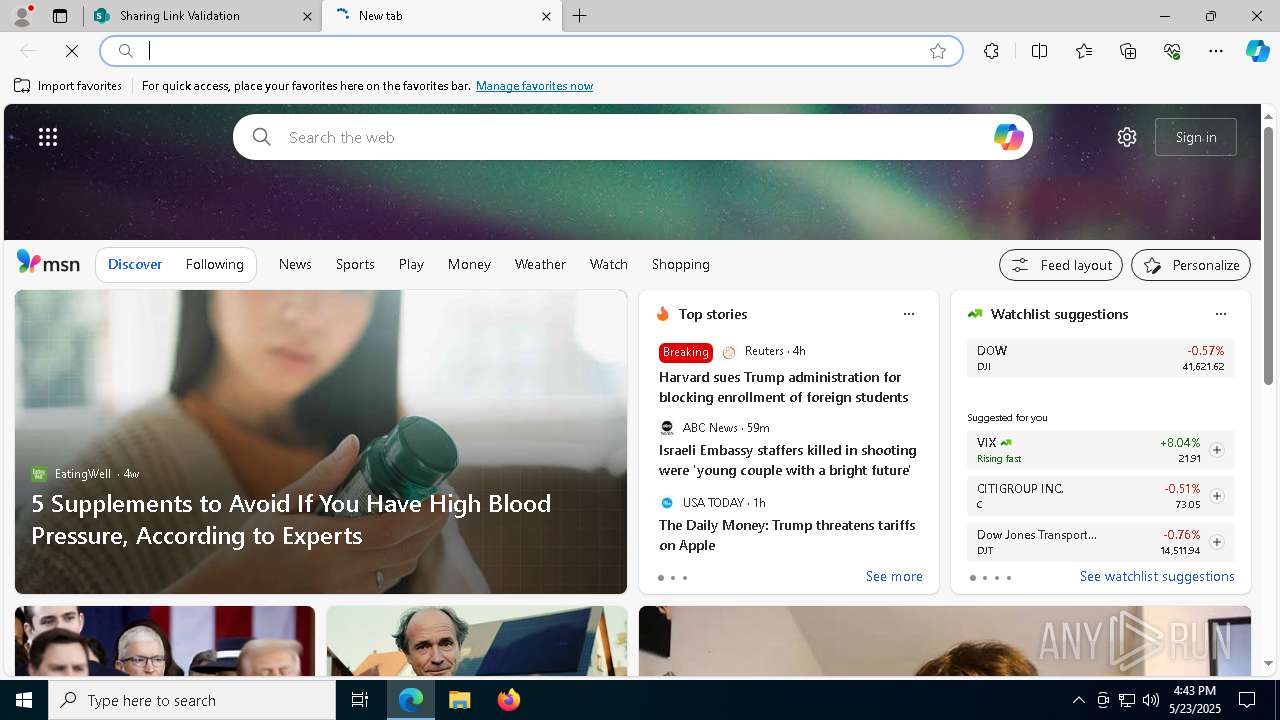Open the DOW index row
The height and width of the screenshot is (720, 1280).
[x=1100, y=358]
